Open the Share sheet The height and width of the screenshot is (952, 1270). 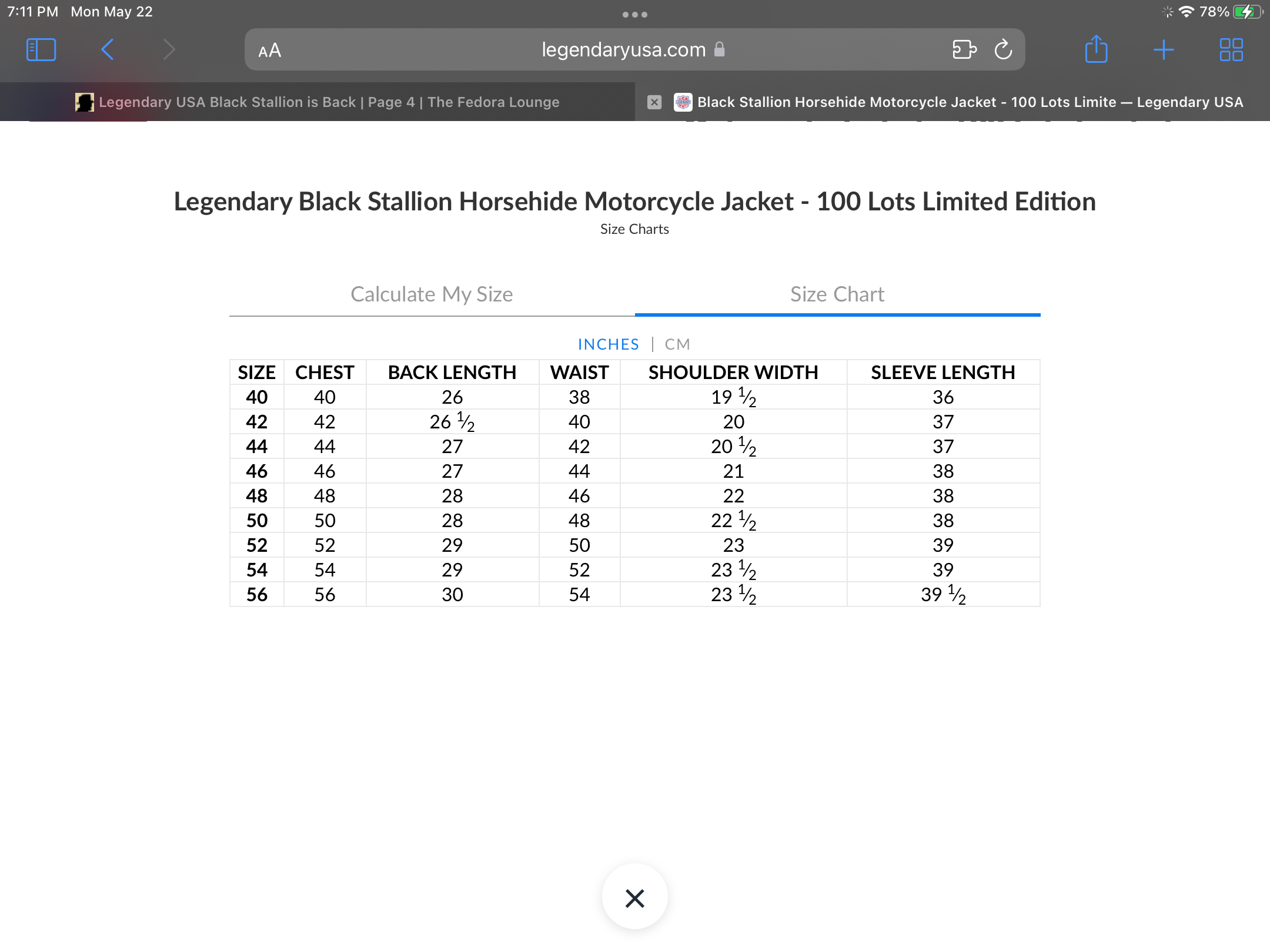(1096, 49)
